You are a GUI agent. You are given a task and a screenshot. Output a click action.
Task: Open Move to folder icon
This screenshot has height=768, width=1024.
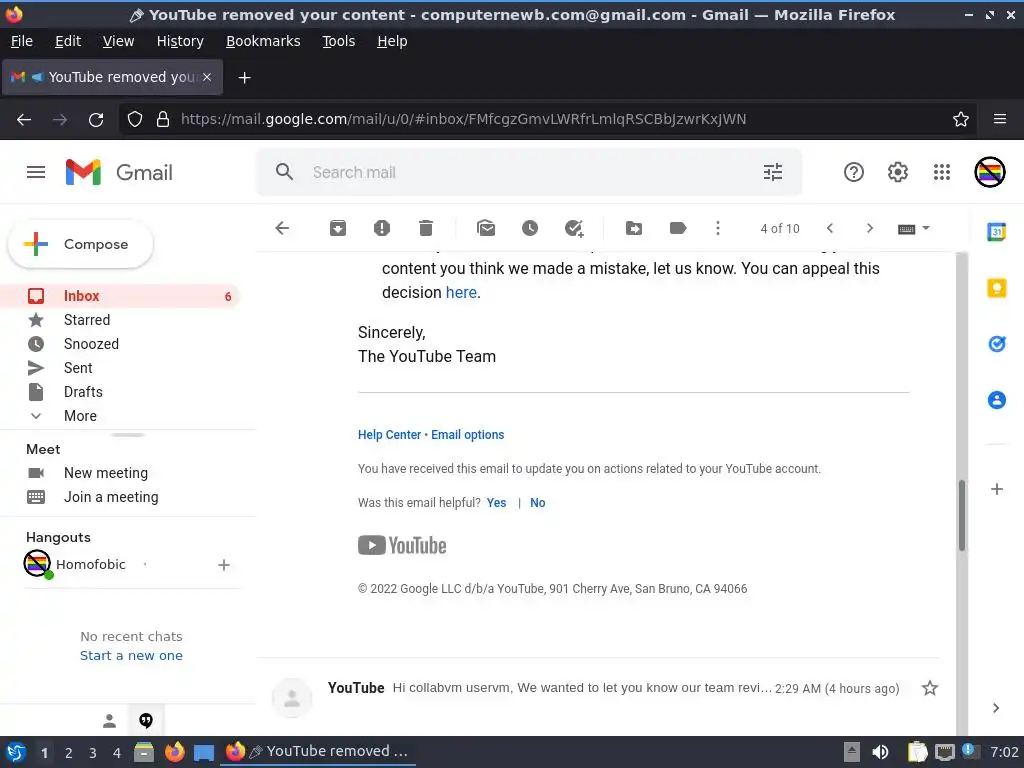pos(633,228)
